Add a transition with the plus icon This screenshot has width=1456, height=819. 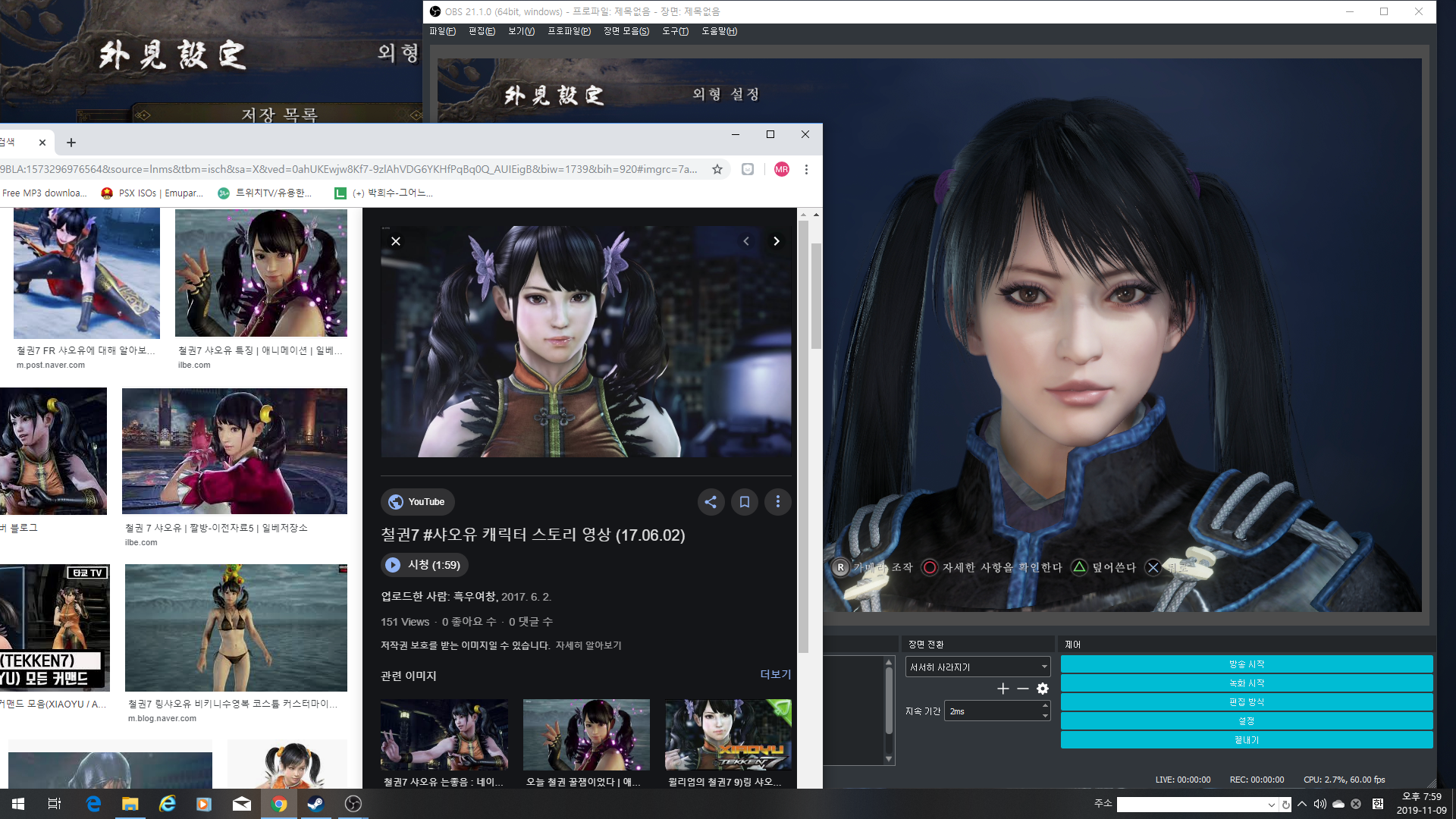pyautogui.click(x=1003, y=689)
